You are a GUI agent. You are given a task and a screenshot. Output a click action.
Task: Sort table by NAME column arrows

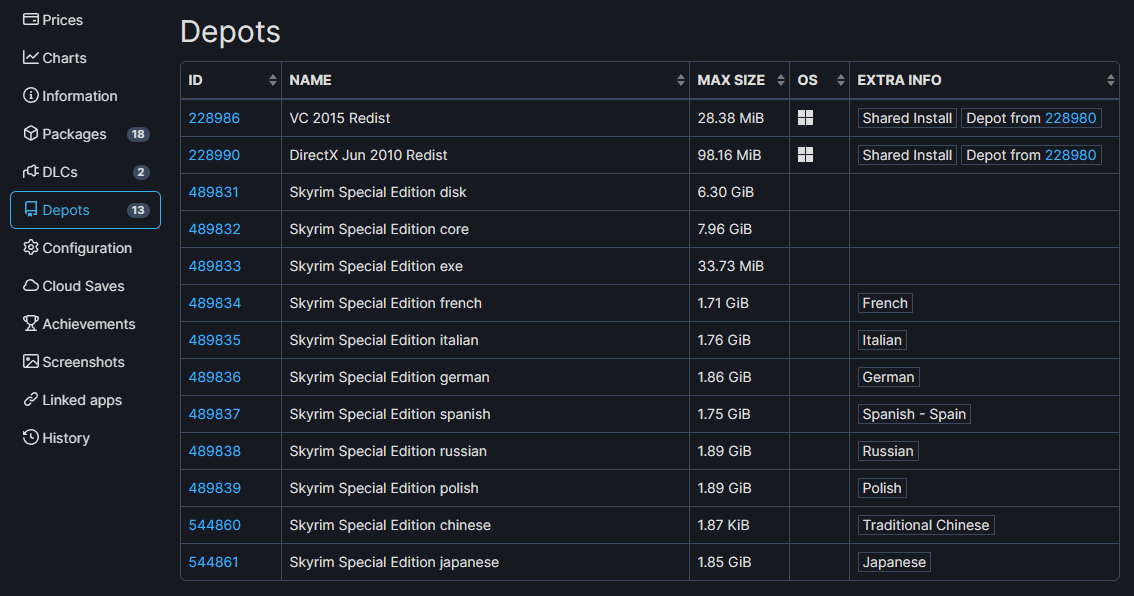point(681,80)
